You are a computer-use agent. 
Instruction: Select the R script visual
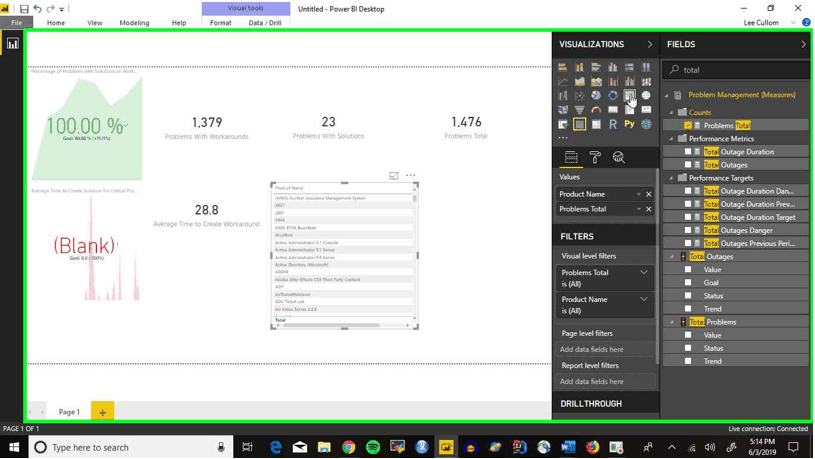point(613,124)
